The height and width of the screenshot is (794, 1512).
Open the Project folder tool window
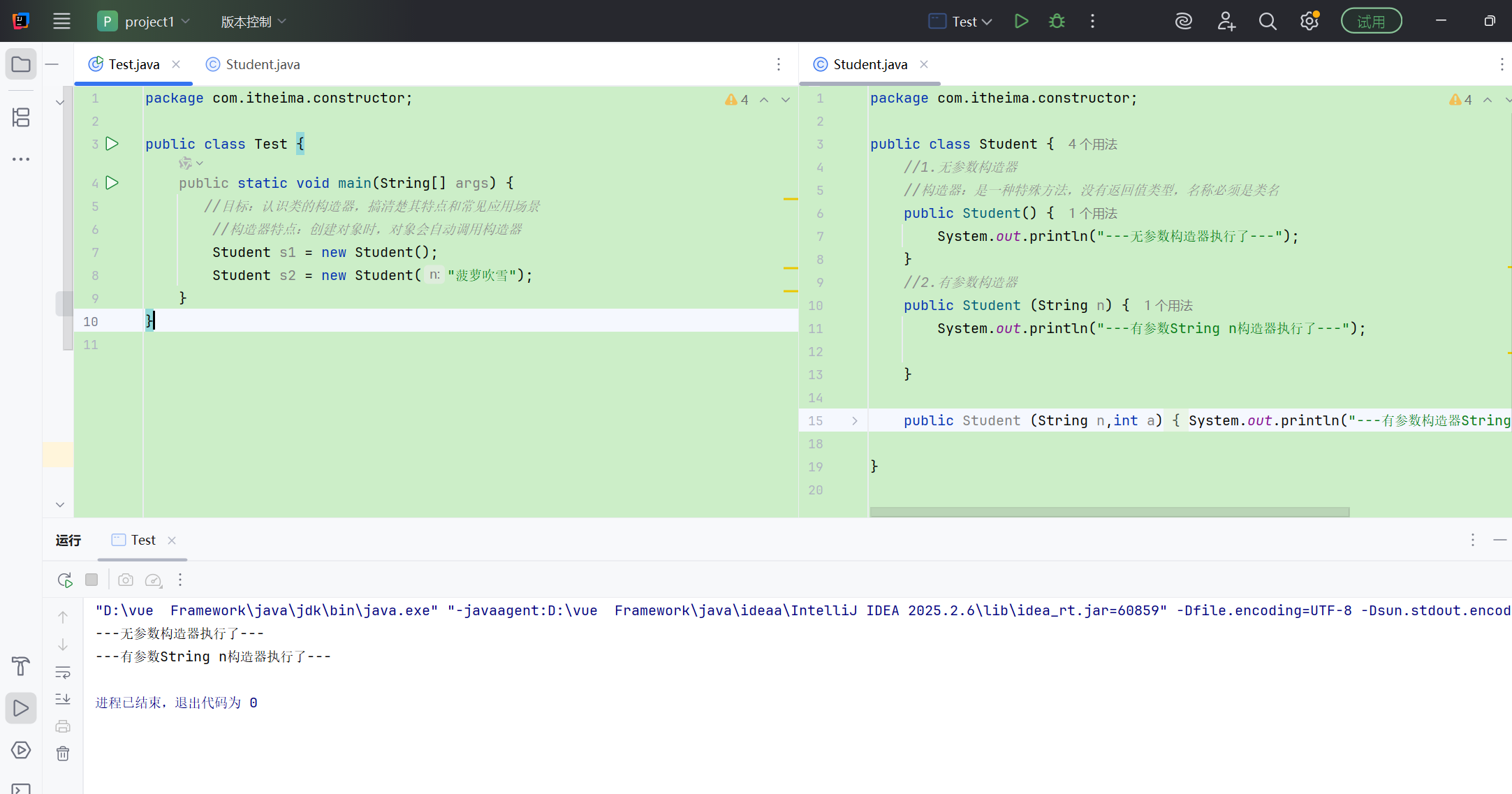tap(21, 64)
